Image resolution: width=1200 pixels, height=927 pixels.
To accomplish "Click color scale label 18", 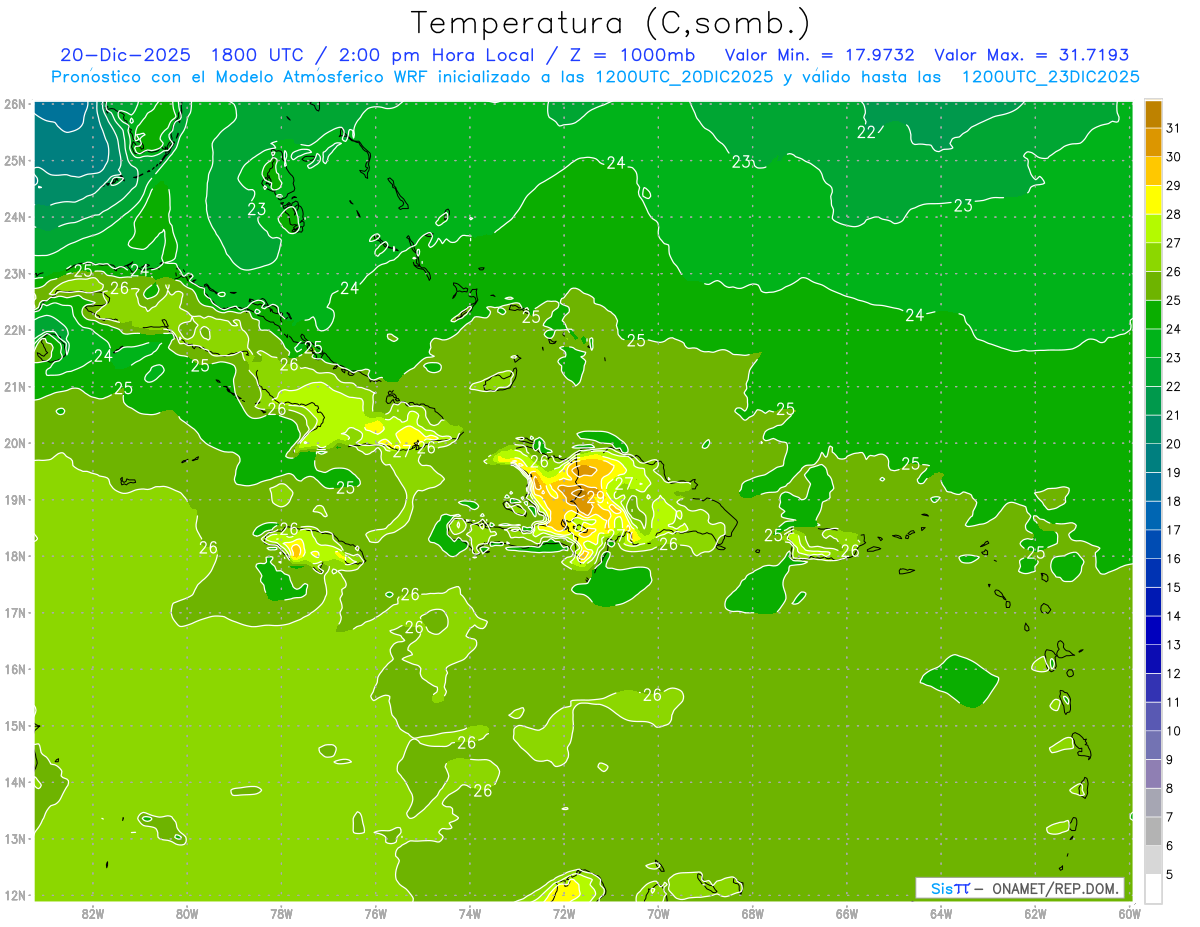I will (x=1173, y=501).
